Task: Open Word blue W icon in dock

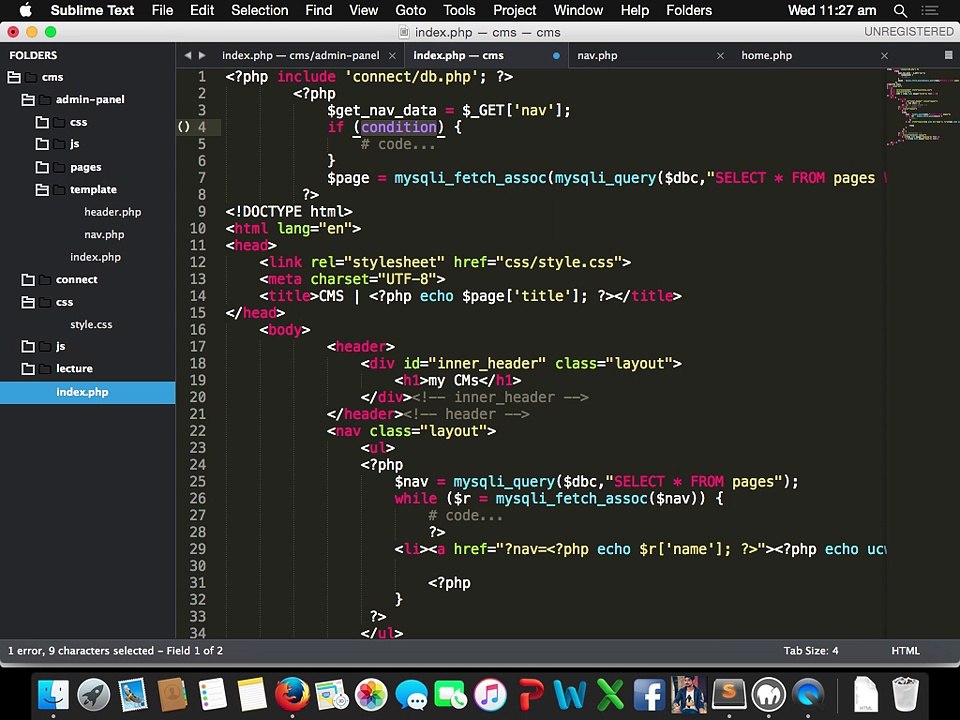Action: 569,695
